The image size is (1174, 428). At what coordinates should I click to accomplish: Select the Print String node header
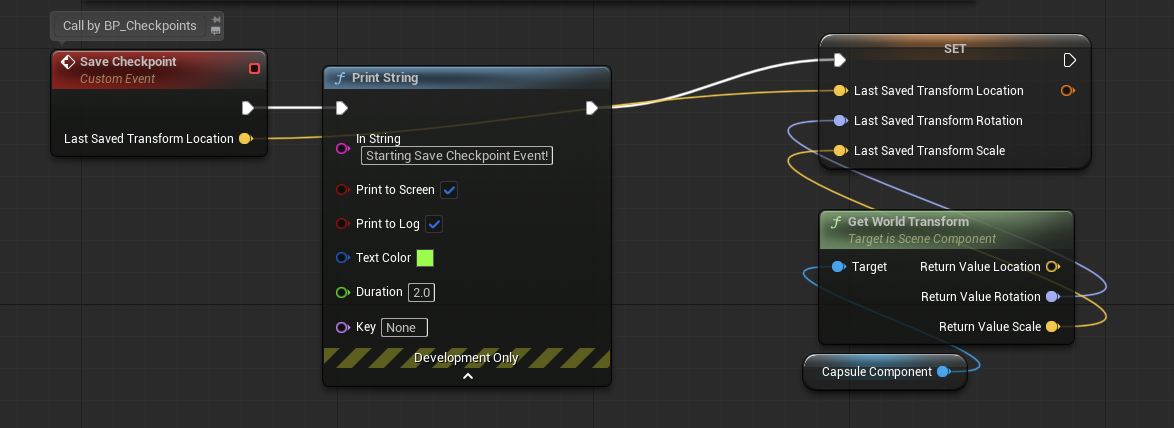(x=467, y=78)
